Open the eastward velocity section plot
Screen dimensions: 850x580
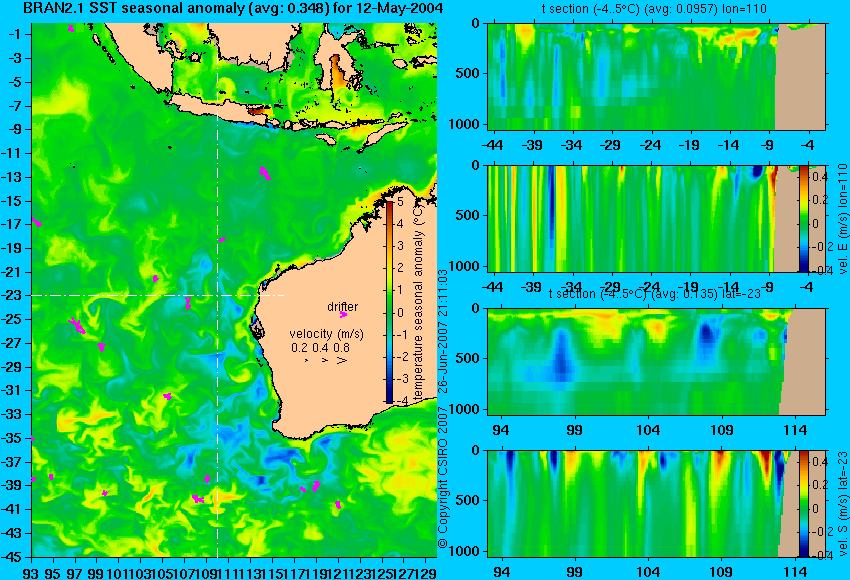point(656,218)
